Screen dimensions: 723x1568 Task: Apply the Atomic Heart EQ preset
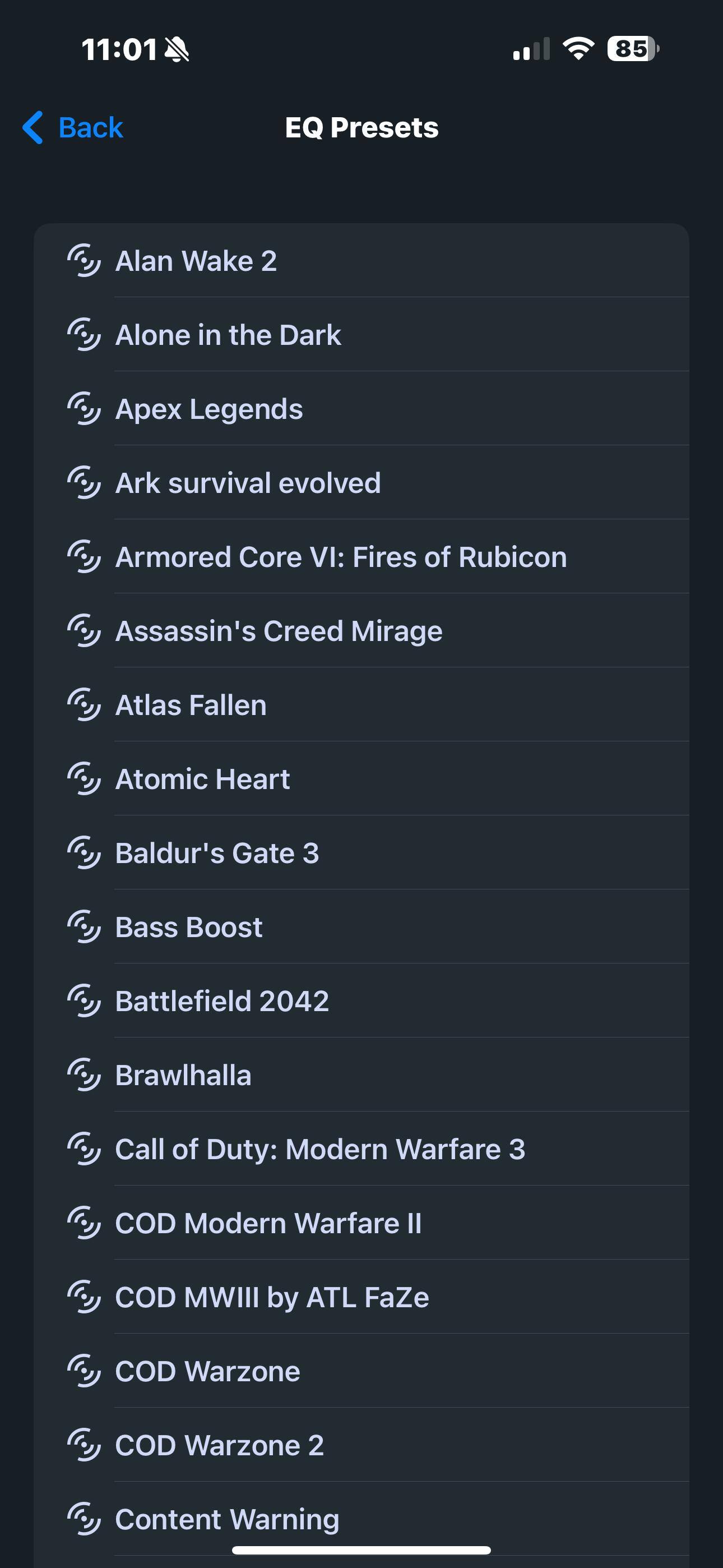pos(203,779)
